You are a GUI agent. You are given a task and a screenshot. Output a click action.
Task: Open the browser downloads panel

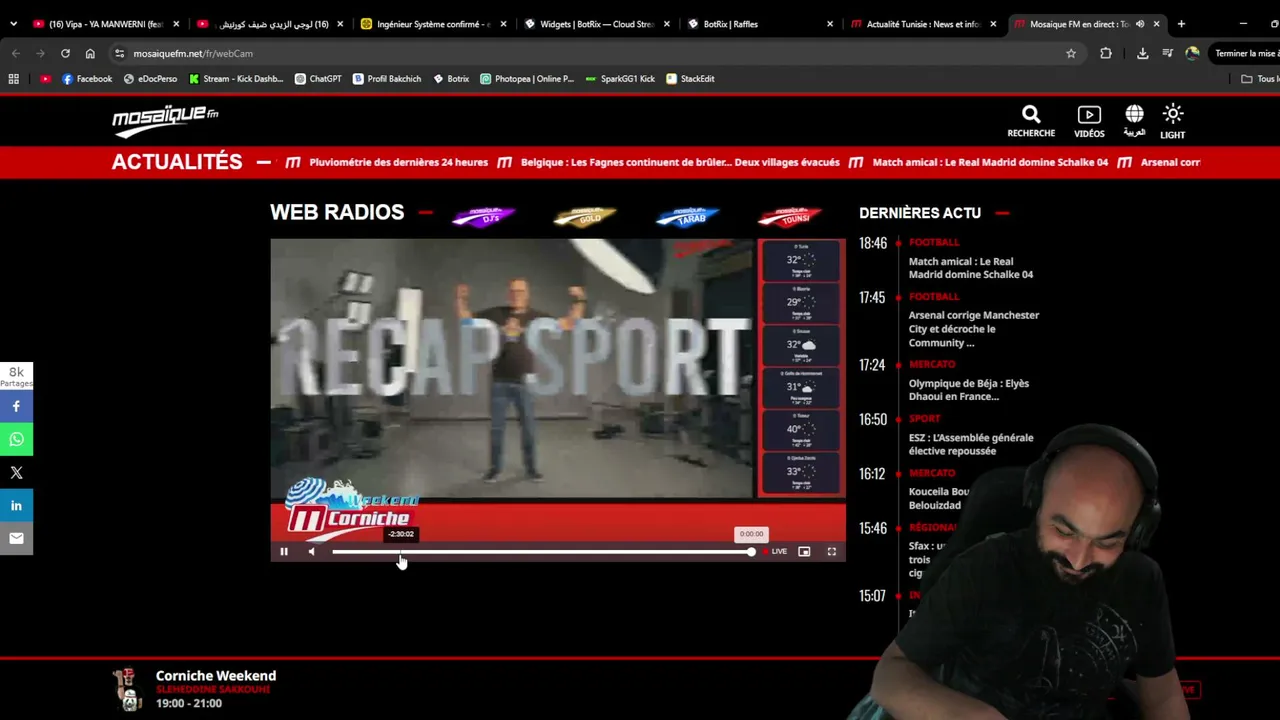(1142, 53)
